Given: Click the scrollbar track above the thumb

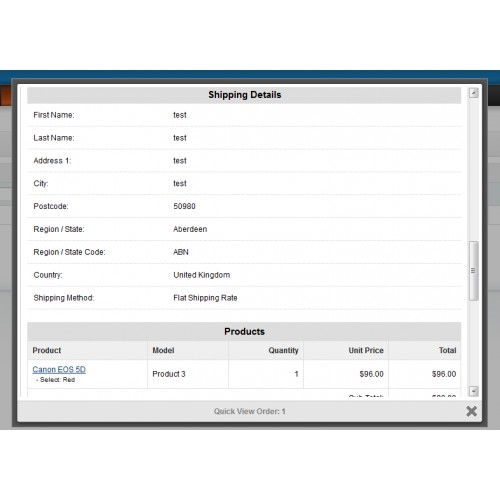Looking at the screenshot, I should click(473, 169).
